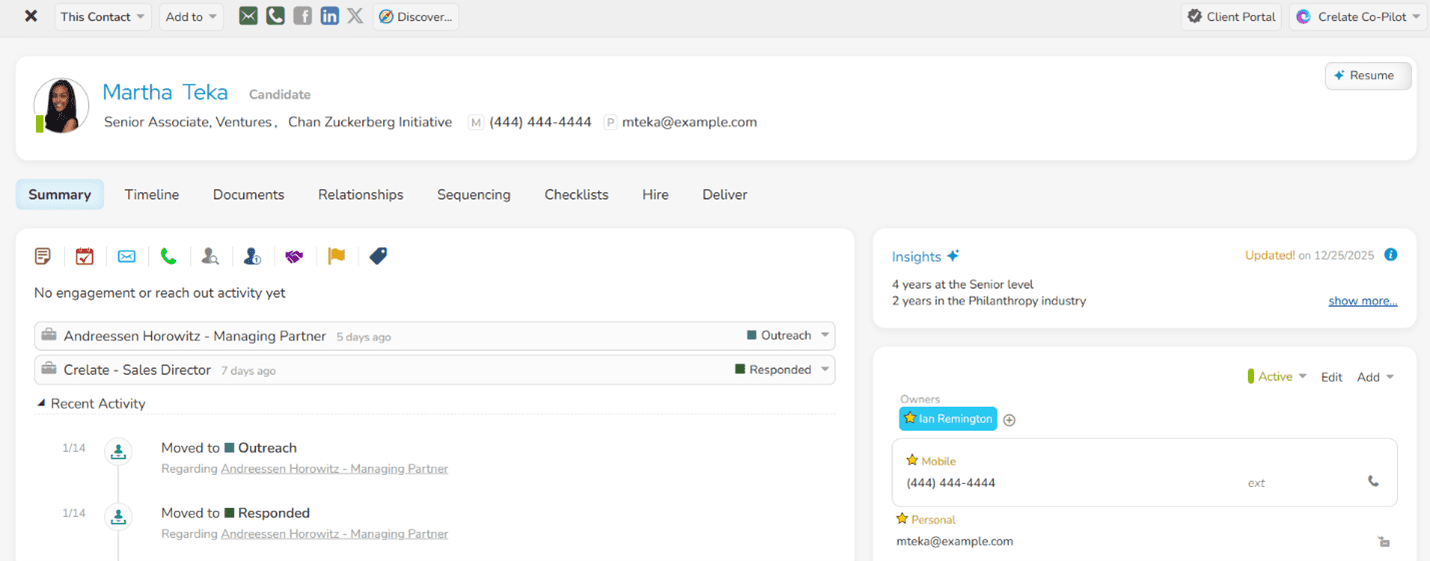
Task: Close the contact record with the X icon
Action: click(x=31, y=16)
